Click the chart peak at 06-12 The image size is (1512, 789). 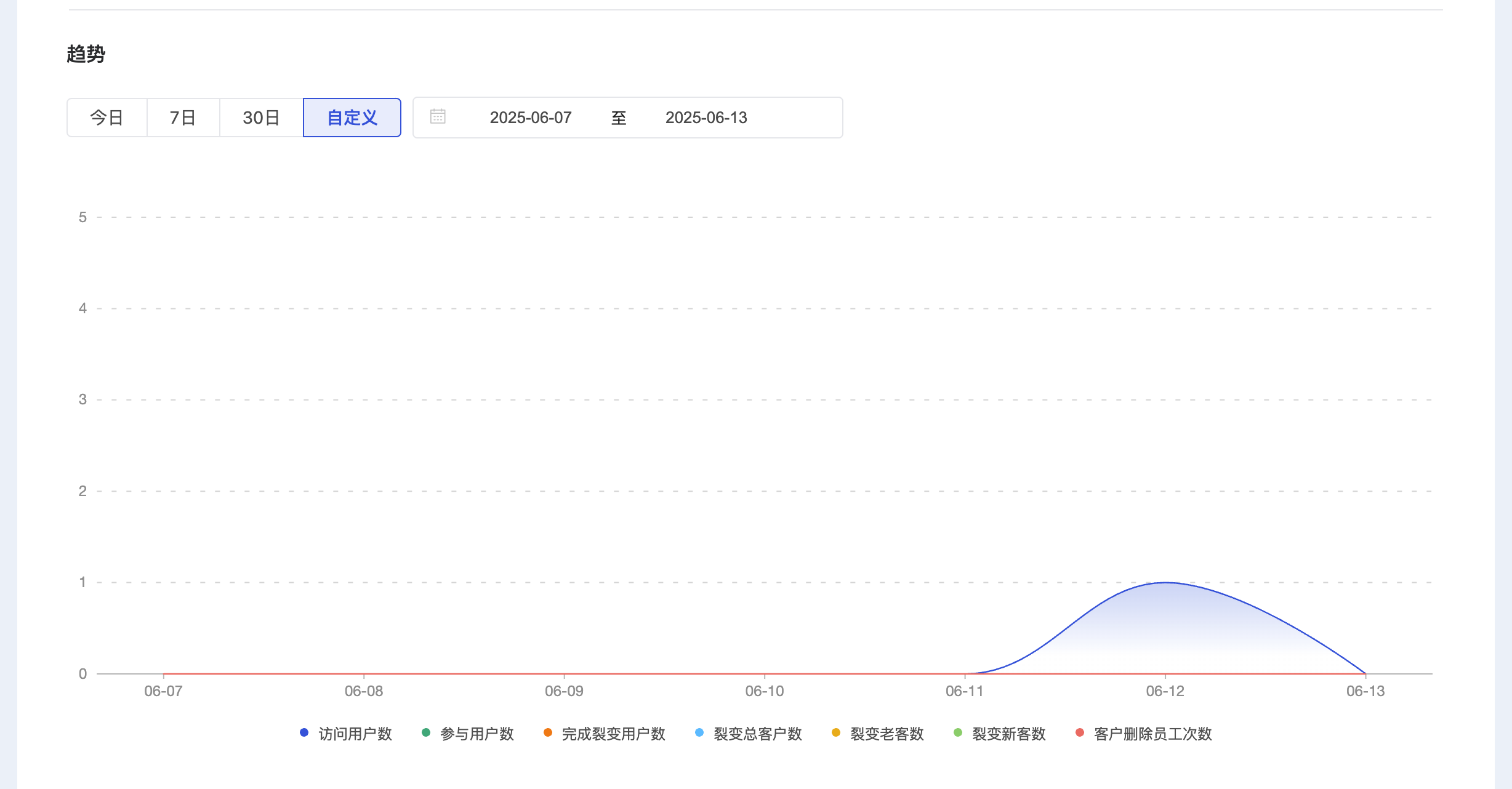(x=1165, y=582)
